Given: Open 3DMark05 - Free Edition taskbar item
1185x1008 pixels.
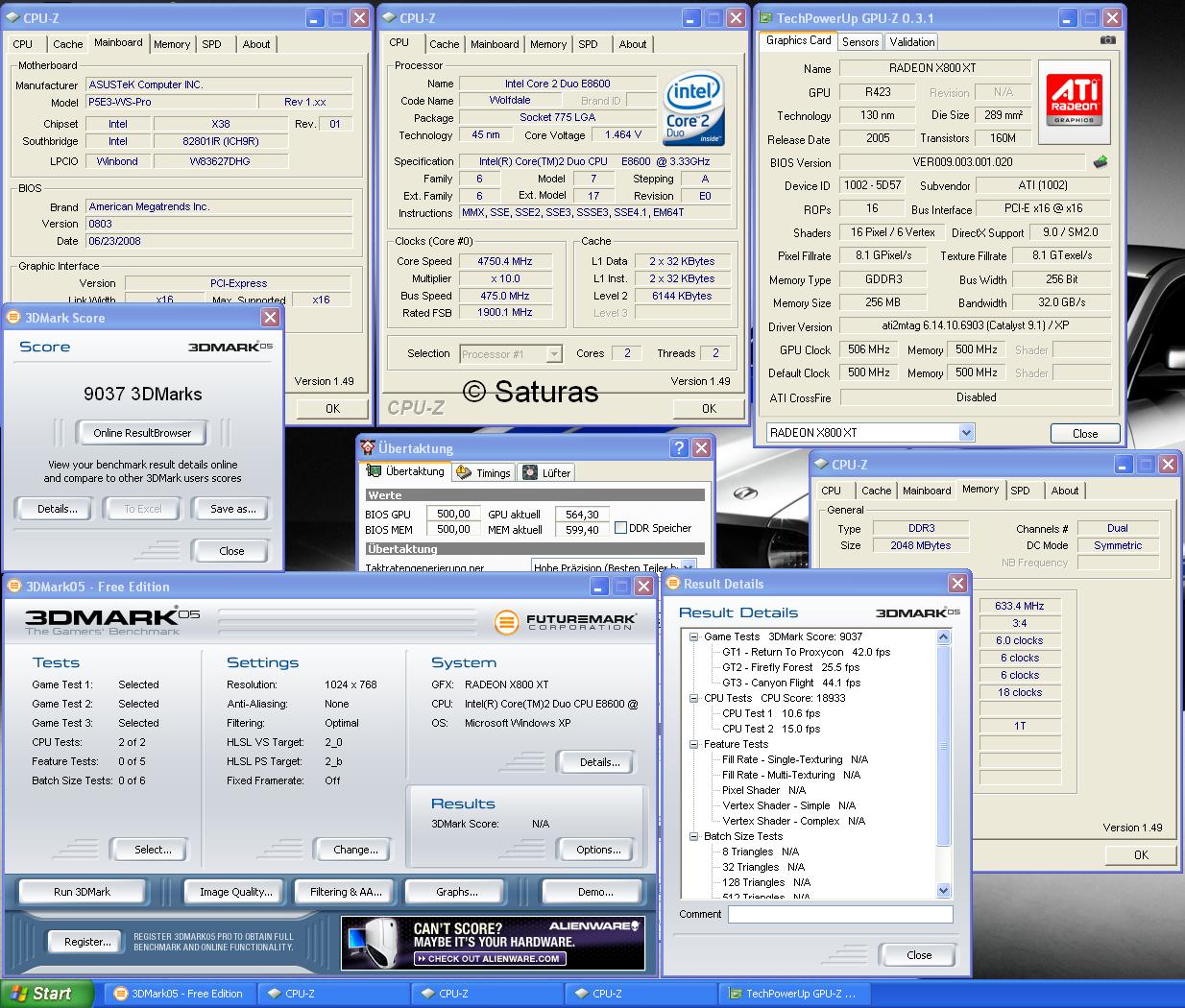Looking at the screenshot, I should (x=179, y=994).
